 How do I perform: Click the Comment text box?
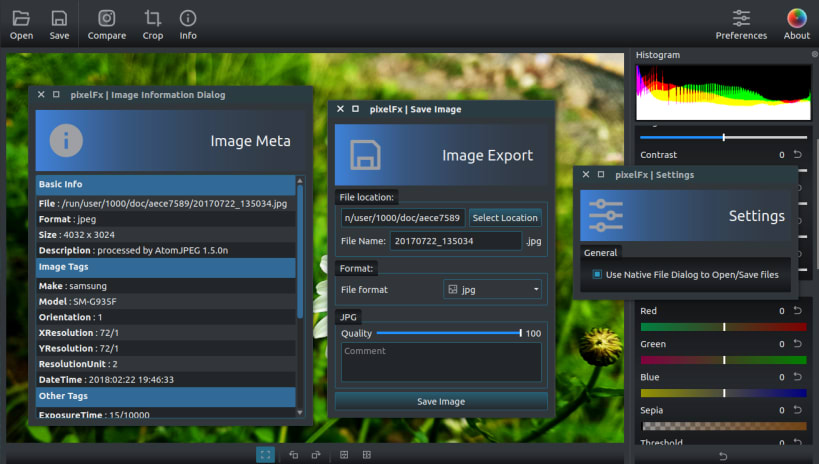point(441,362)
